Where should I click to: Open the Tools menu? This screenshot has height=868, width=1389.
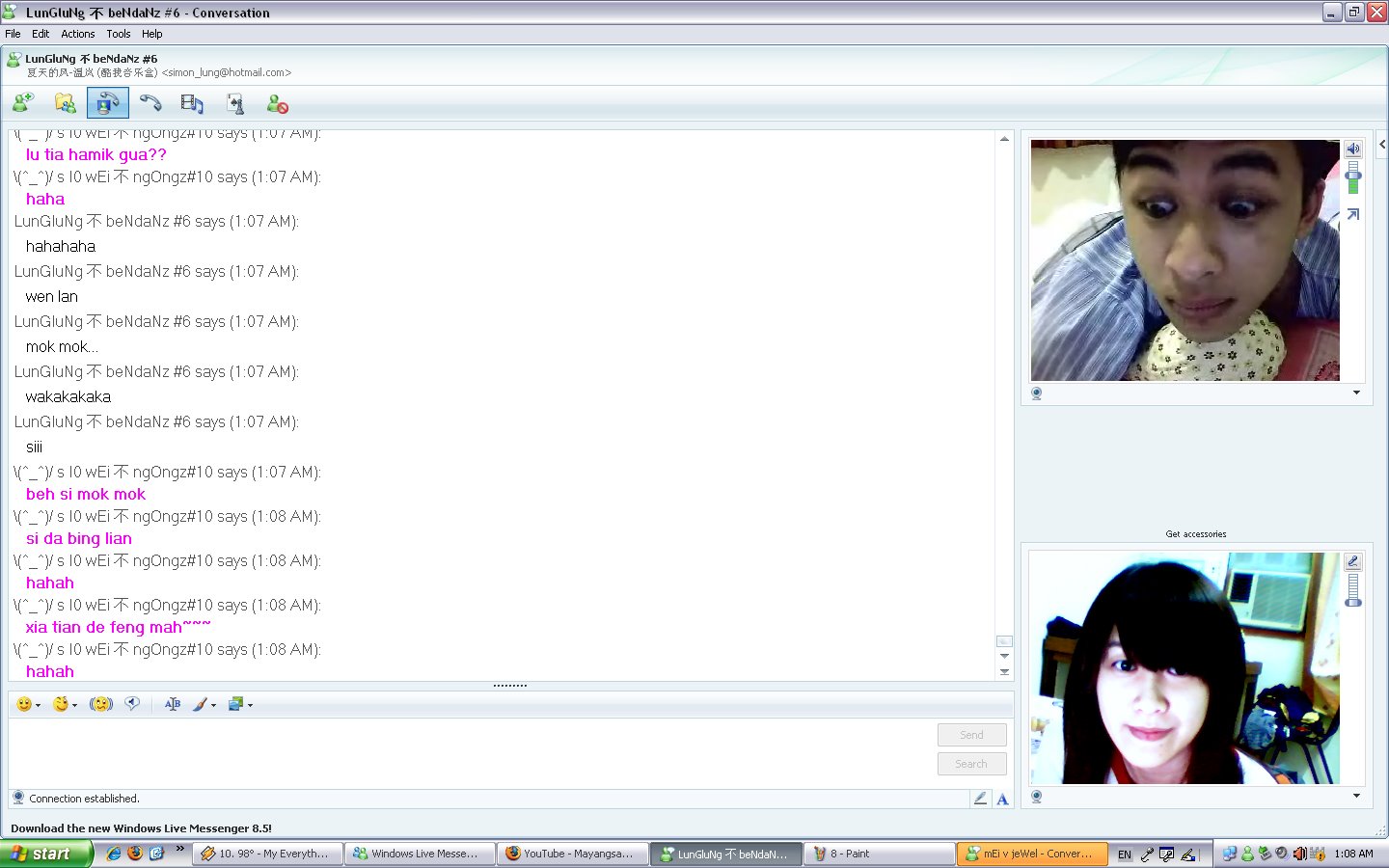tap(119, 34)
